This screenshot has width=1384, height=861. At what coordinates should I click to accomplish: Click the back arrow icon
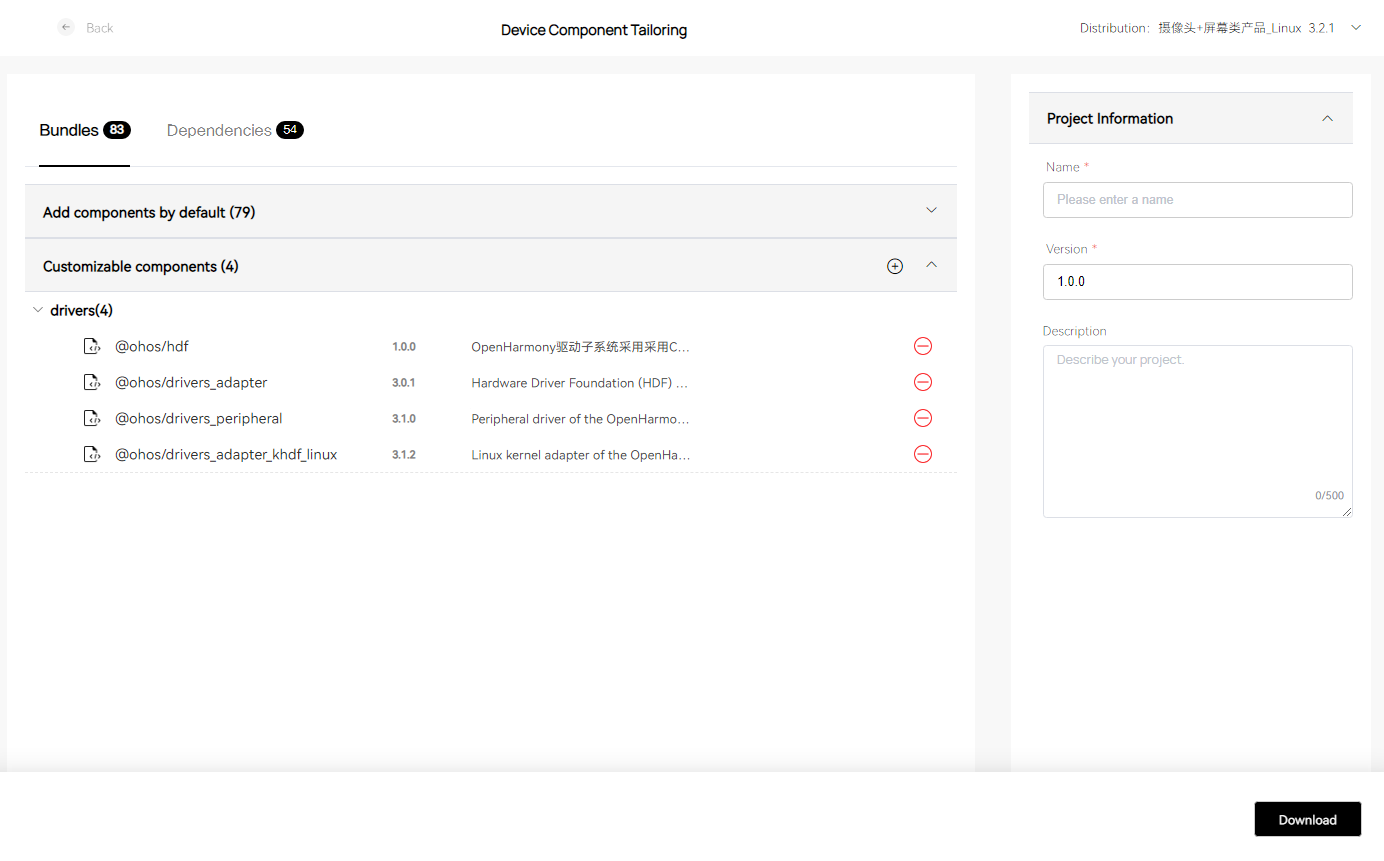tap(66, 28)
